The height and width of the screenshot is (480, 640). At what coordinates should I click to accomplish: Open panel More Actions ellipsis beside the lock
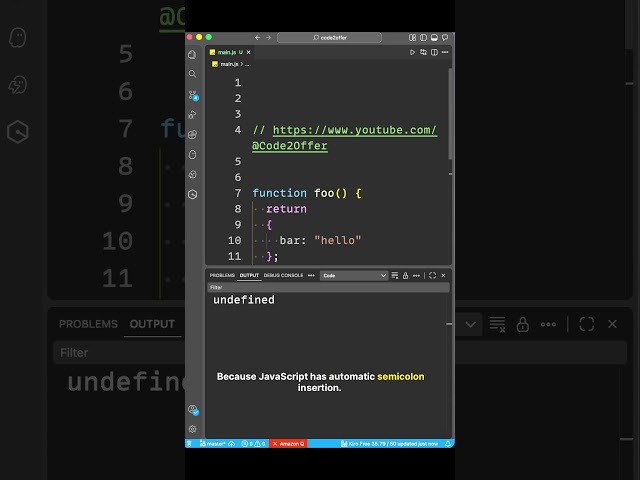tap(416, 276)
